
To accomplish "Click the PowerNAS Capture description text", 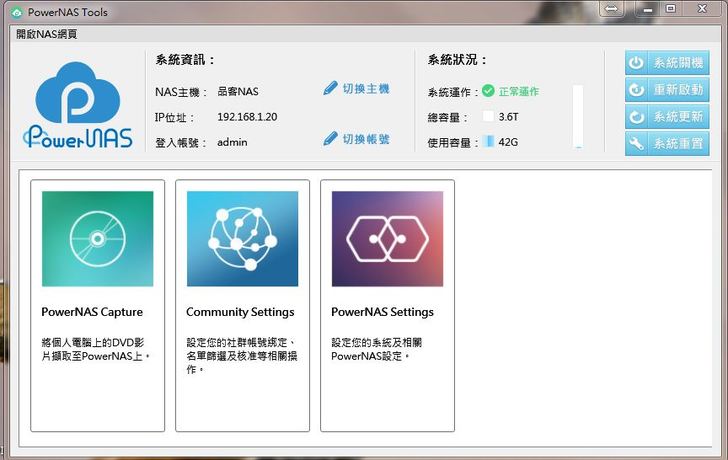I will tap(96, 349).
